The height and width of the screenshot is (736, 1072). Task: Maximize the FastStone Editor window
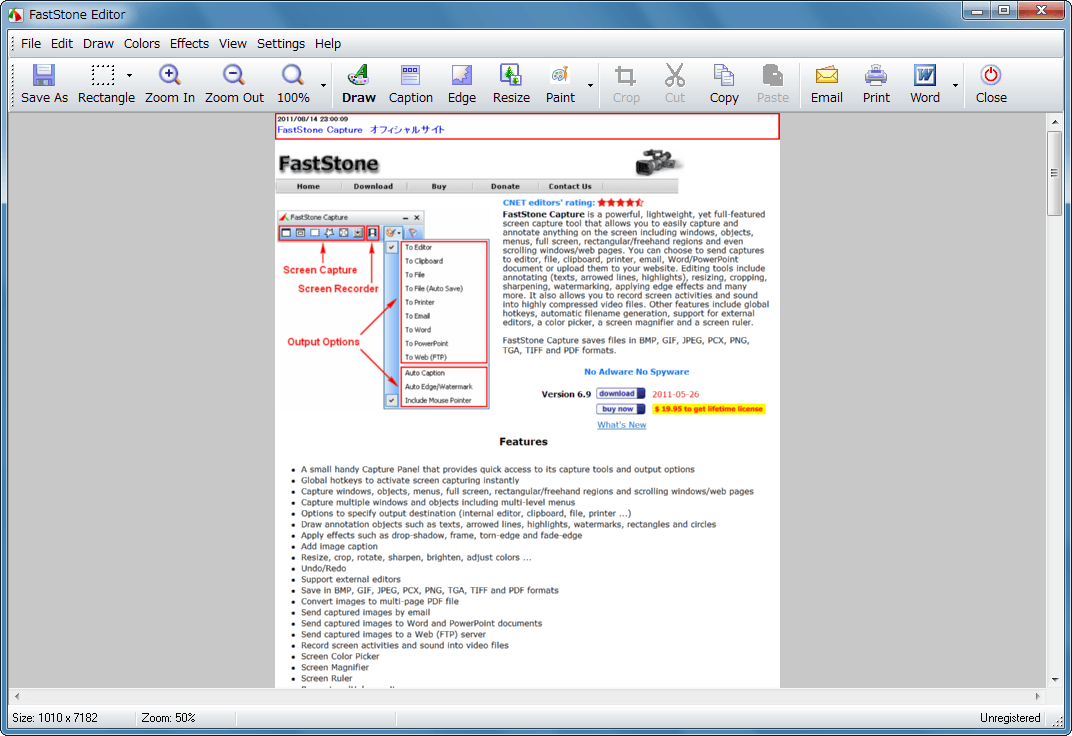(1004, 11)
